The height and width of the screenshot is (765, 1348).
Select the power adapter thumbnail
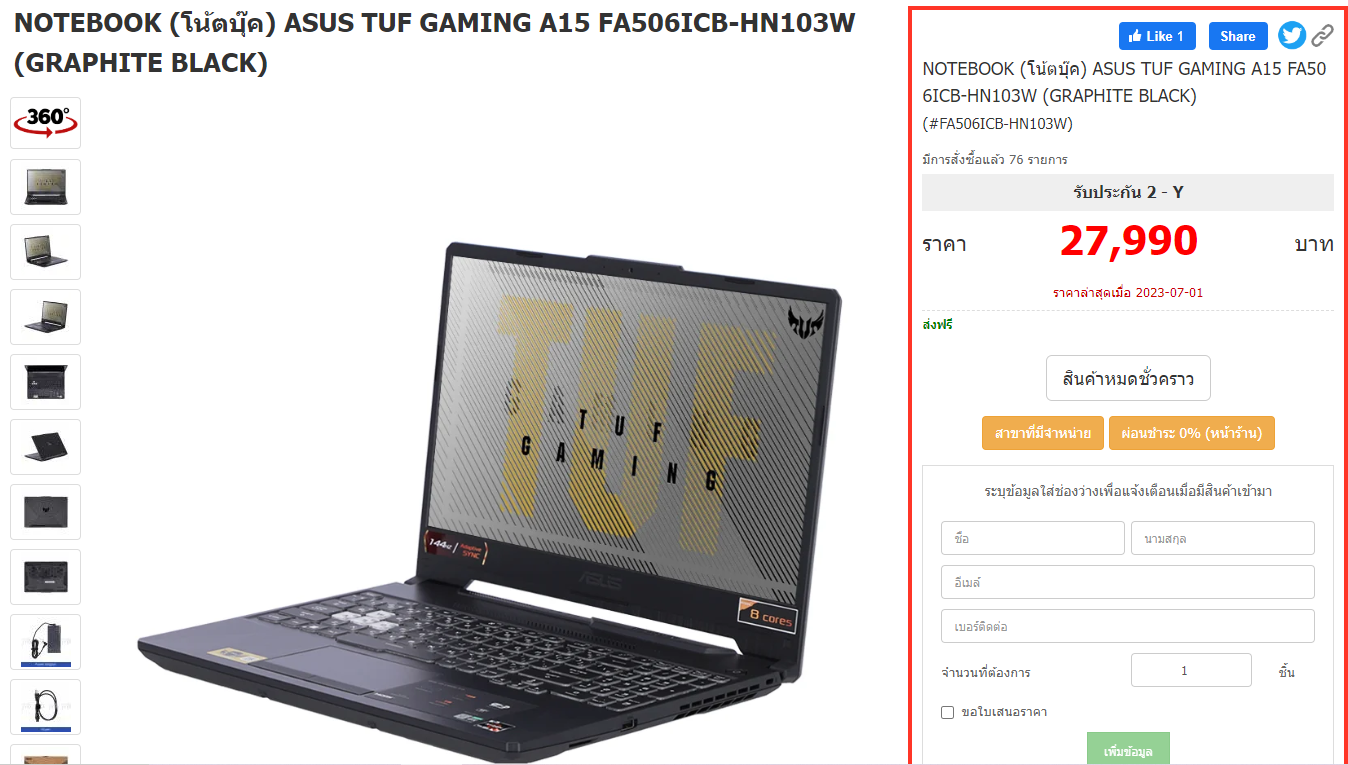tap(45, 642)
